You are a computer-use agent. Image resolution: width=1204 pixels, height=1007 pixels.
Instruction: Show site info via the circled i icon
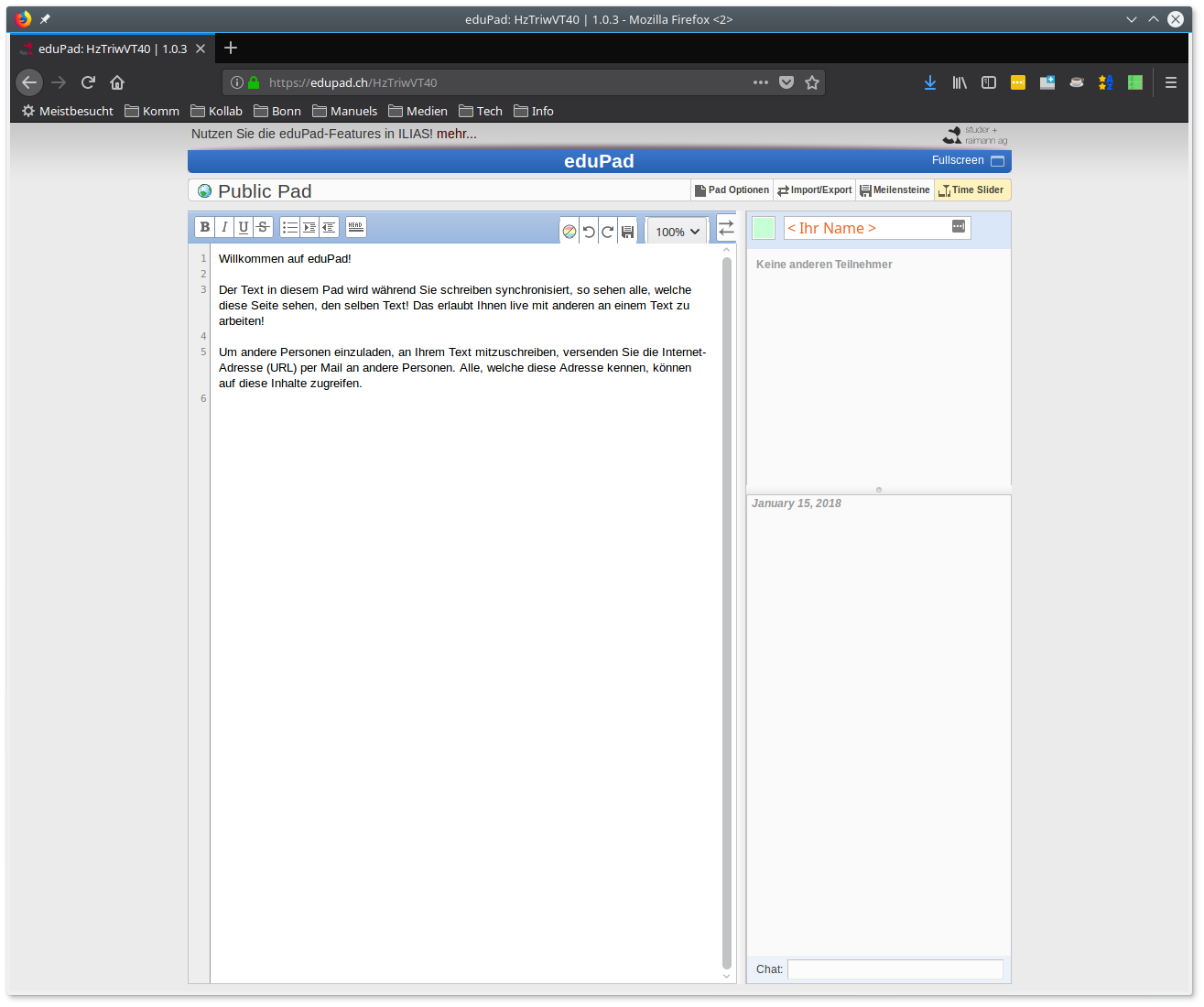coord(237,82)
